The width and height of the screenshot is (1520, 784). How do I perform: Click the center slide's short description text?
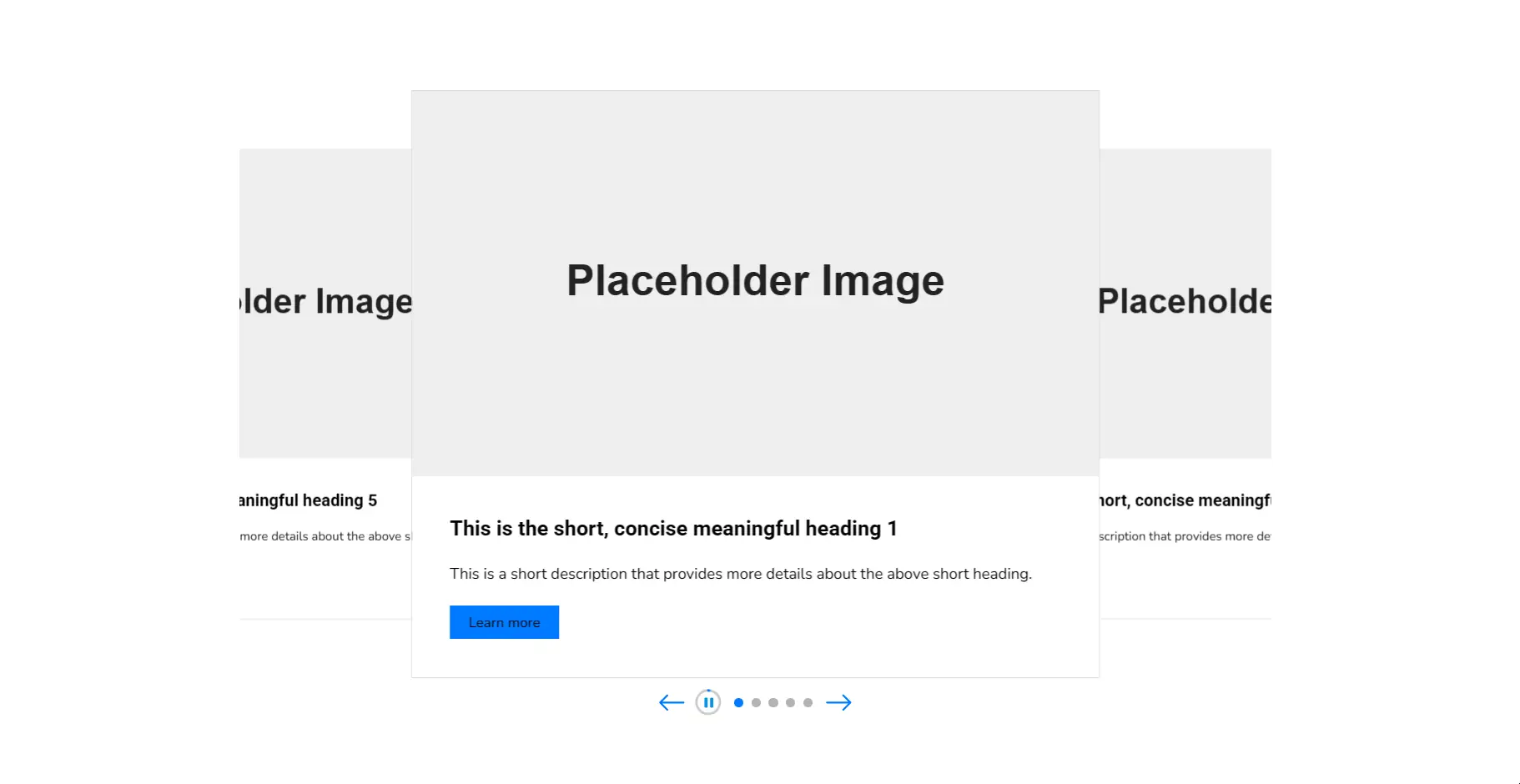tap(740, 574)
